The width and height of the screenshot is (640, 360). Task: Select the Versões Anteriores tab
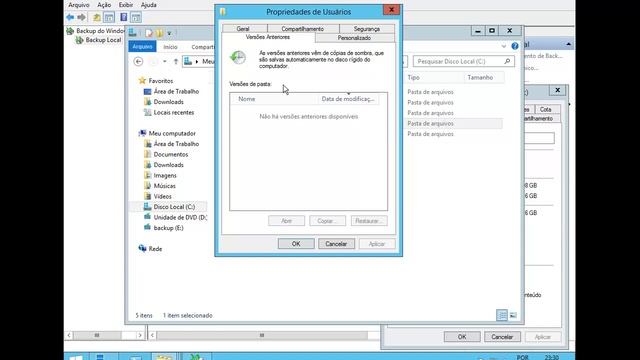268,37
